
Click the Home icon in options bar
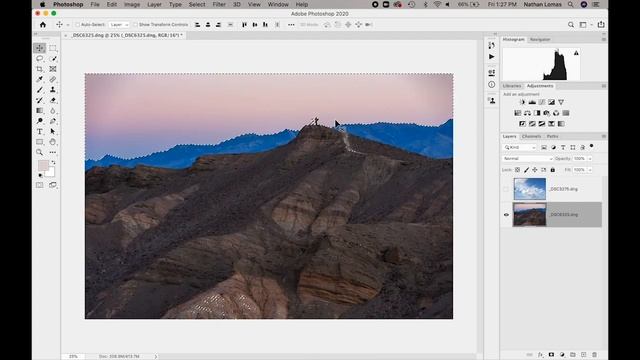[43, 24]
